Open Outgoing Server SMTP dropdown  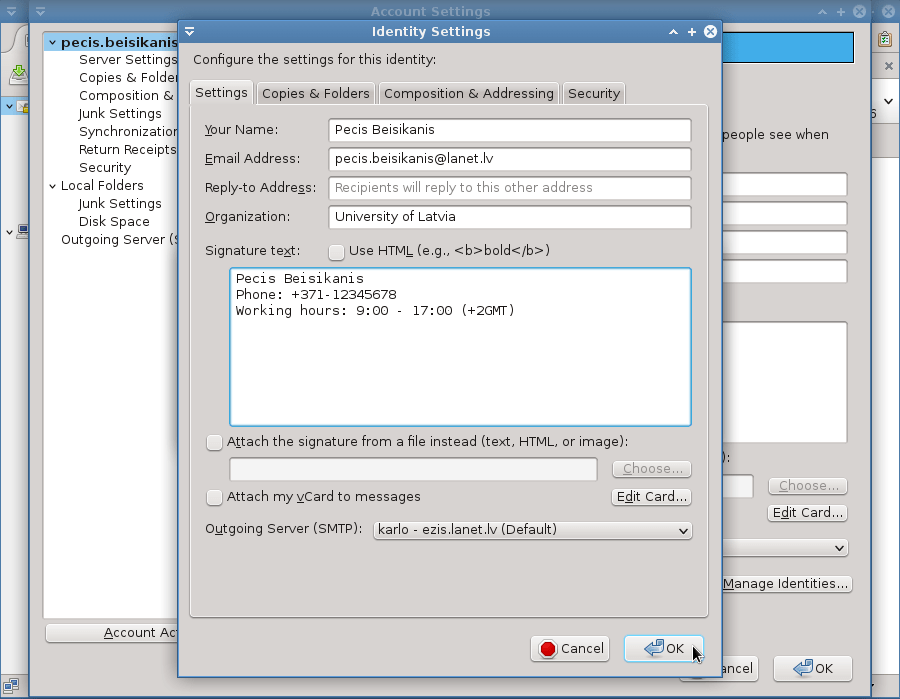coord(532,530)
